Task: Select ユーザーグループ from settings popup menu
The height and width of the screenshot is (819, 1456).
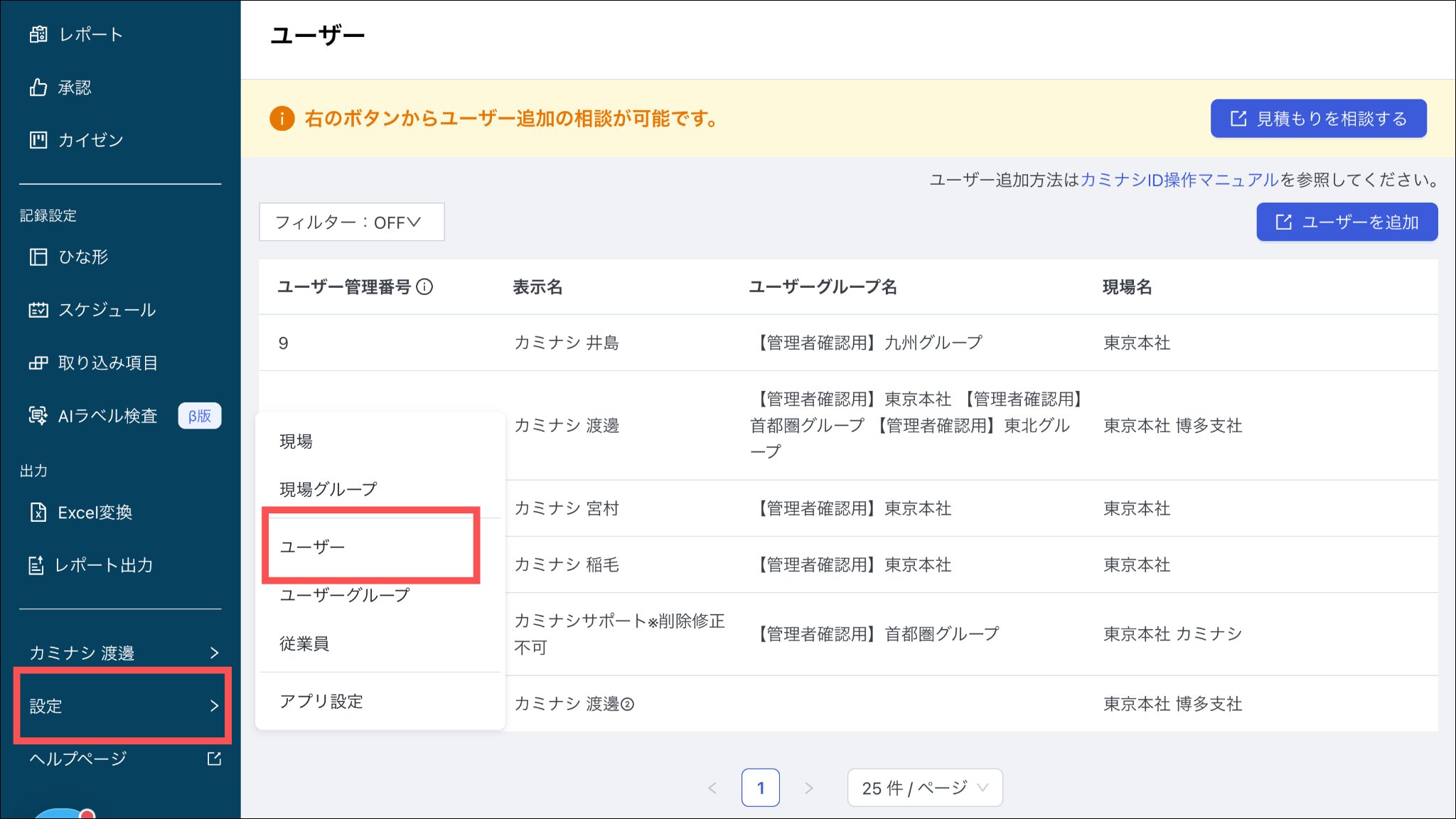Action: tap(345, 595)
